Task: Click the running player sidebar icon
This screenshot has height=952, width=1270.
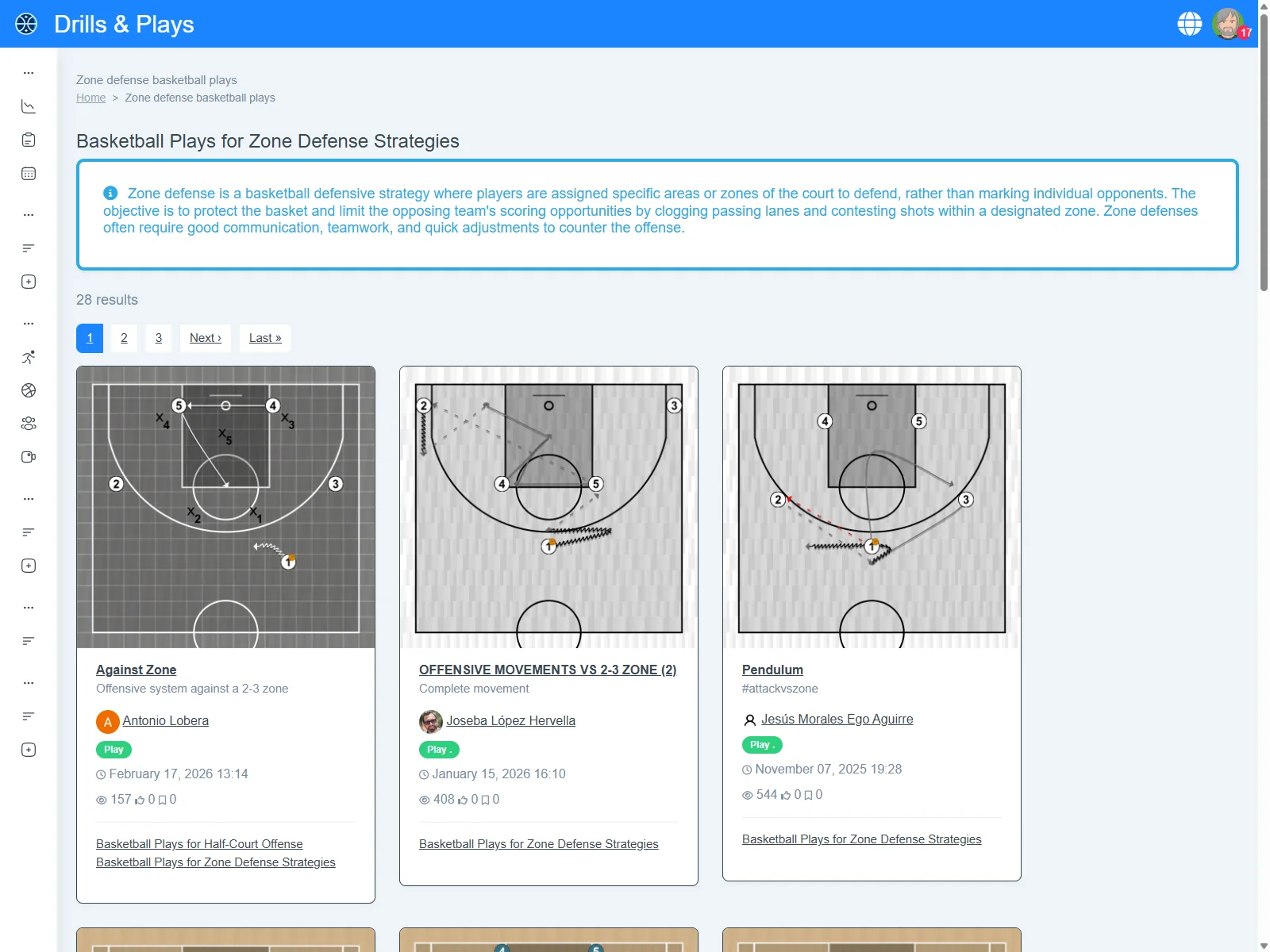Action: 29,357
